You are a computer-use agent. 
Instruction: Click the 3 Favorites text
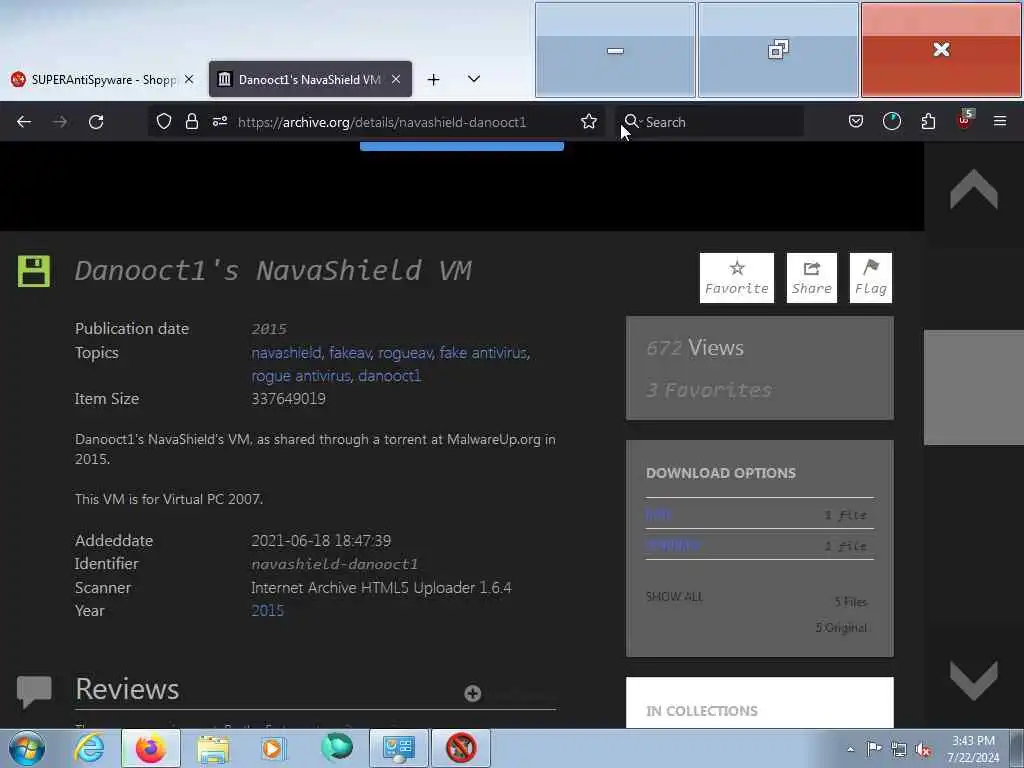(709, 390)
